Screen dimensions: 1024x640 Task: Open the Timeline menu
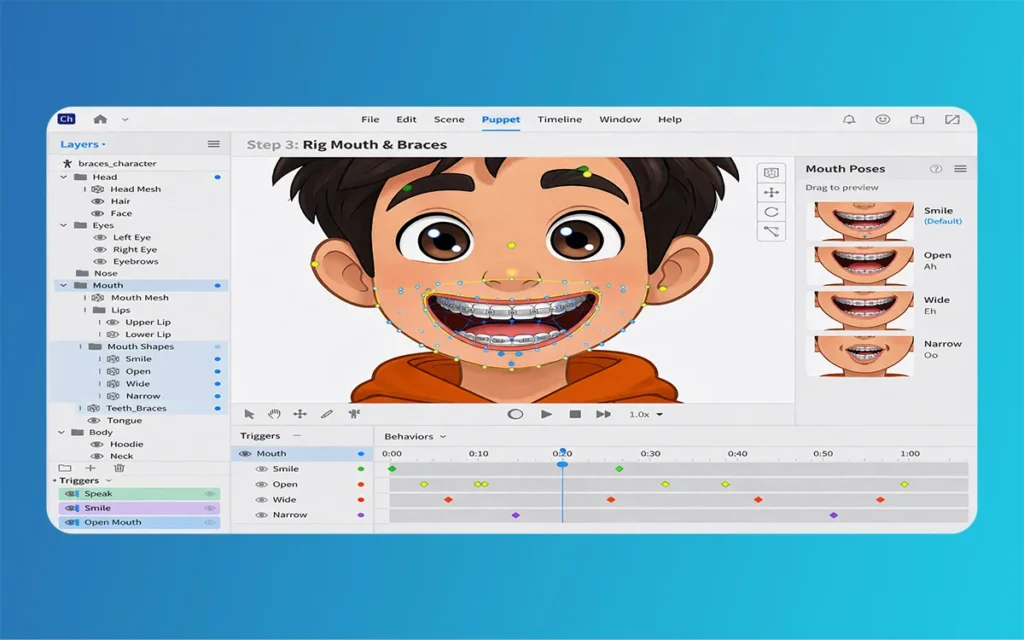tap(559, 120)
